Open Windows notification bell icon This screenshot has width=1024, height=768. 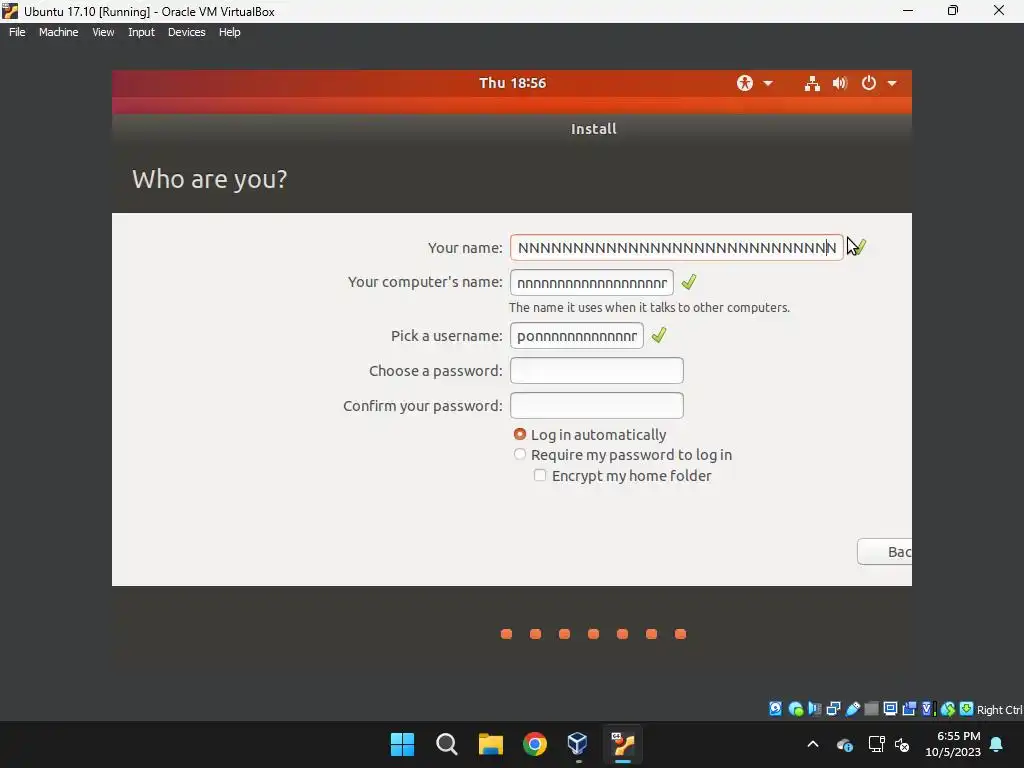pos(997,744)
